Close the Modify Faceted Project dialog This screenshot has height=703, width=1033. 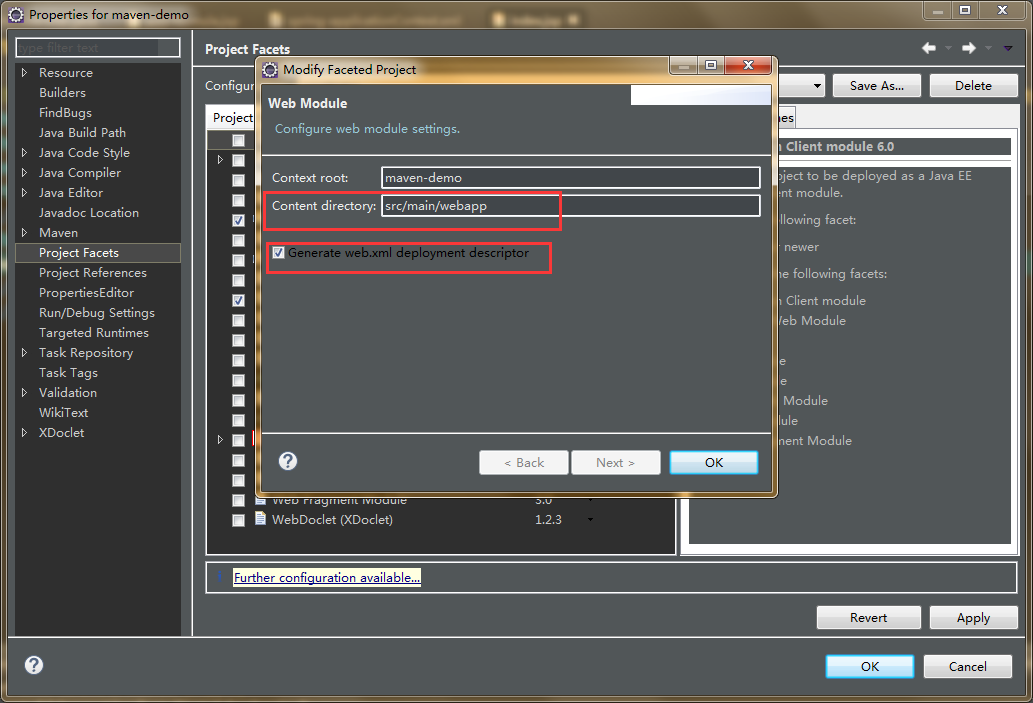tap(748, 65)
